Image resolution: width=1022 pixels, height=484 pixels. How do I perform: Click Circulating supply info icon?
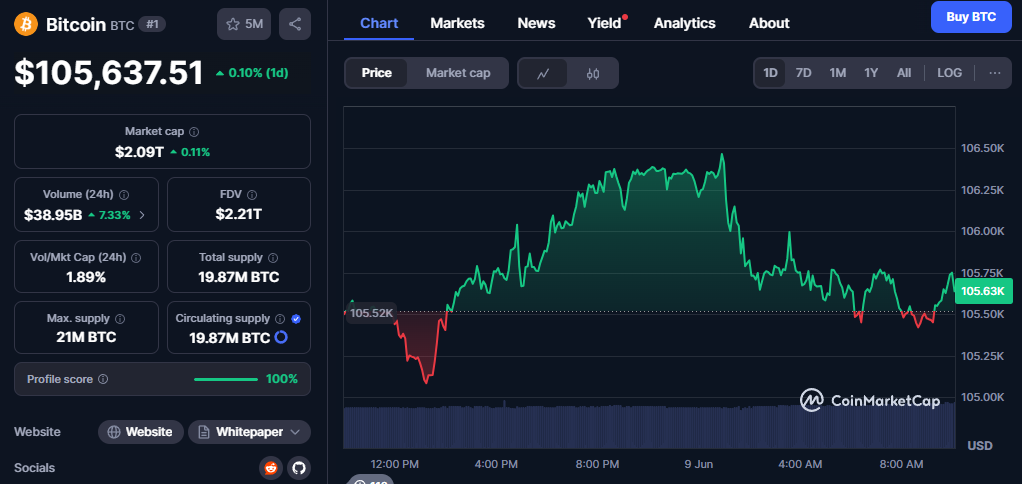point(280,319)
